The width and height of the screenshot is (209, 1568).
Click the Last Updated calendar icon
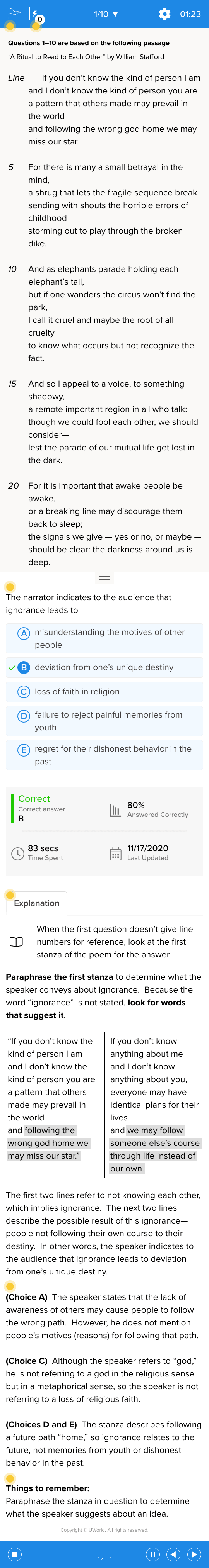tap(116, 854)
